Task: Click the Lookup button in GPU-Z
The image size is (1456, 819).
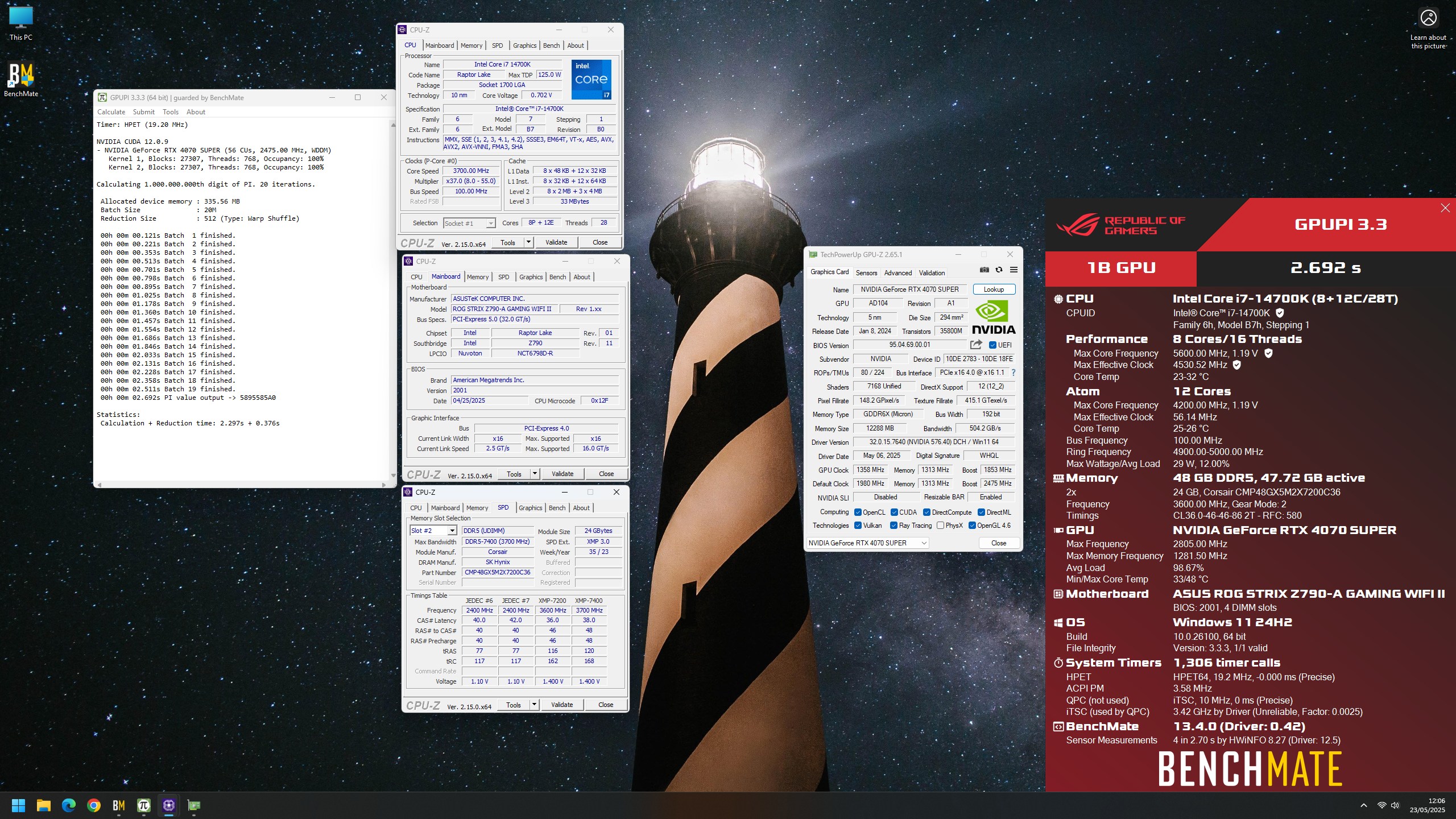Action: tap(994, 289)
